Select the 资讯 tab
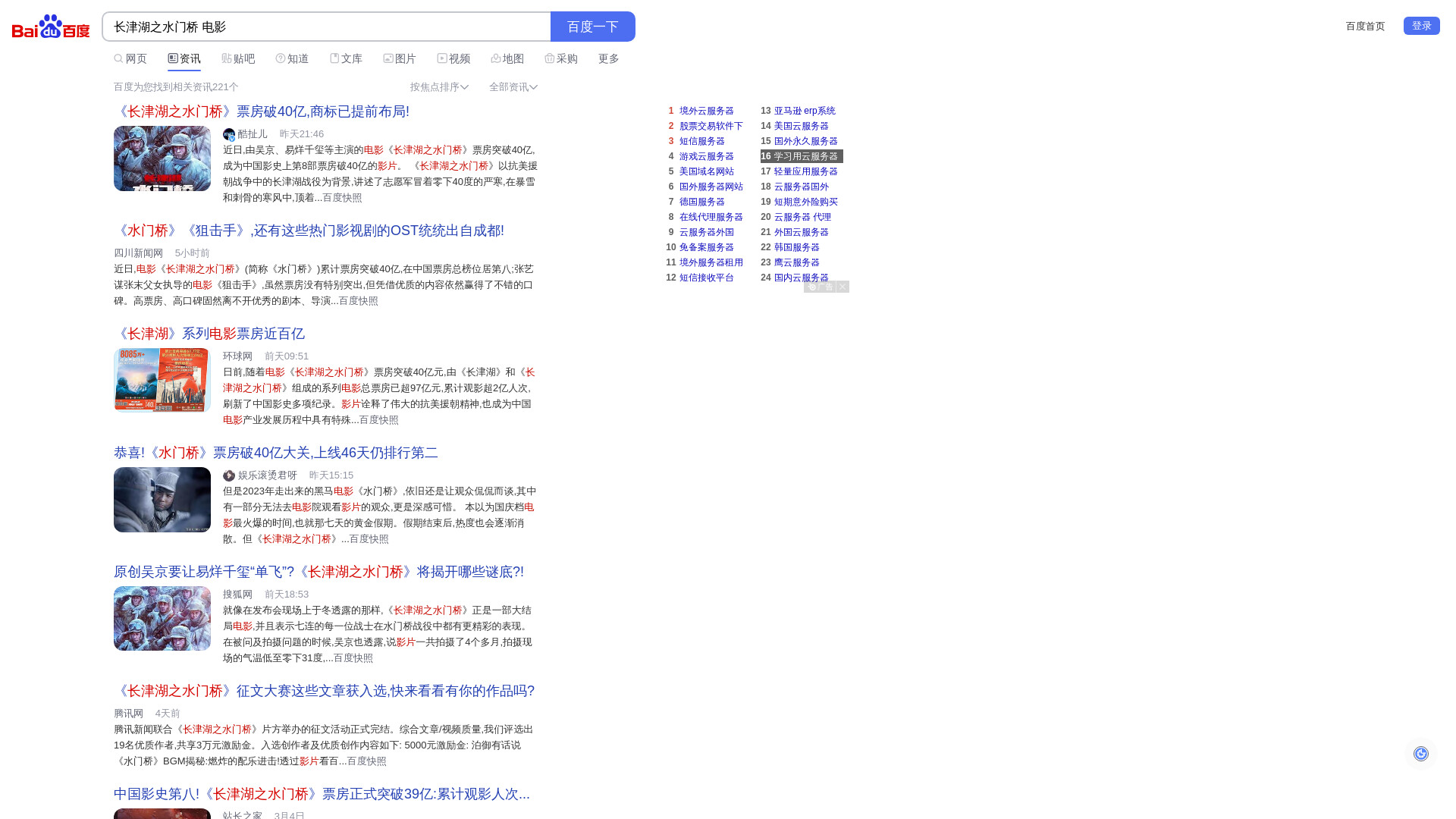This screenshot has height=819, width=1456. click(x=184, y=59)
